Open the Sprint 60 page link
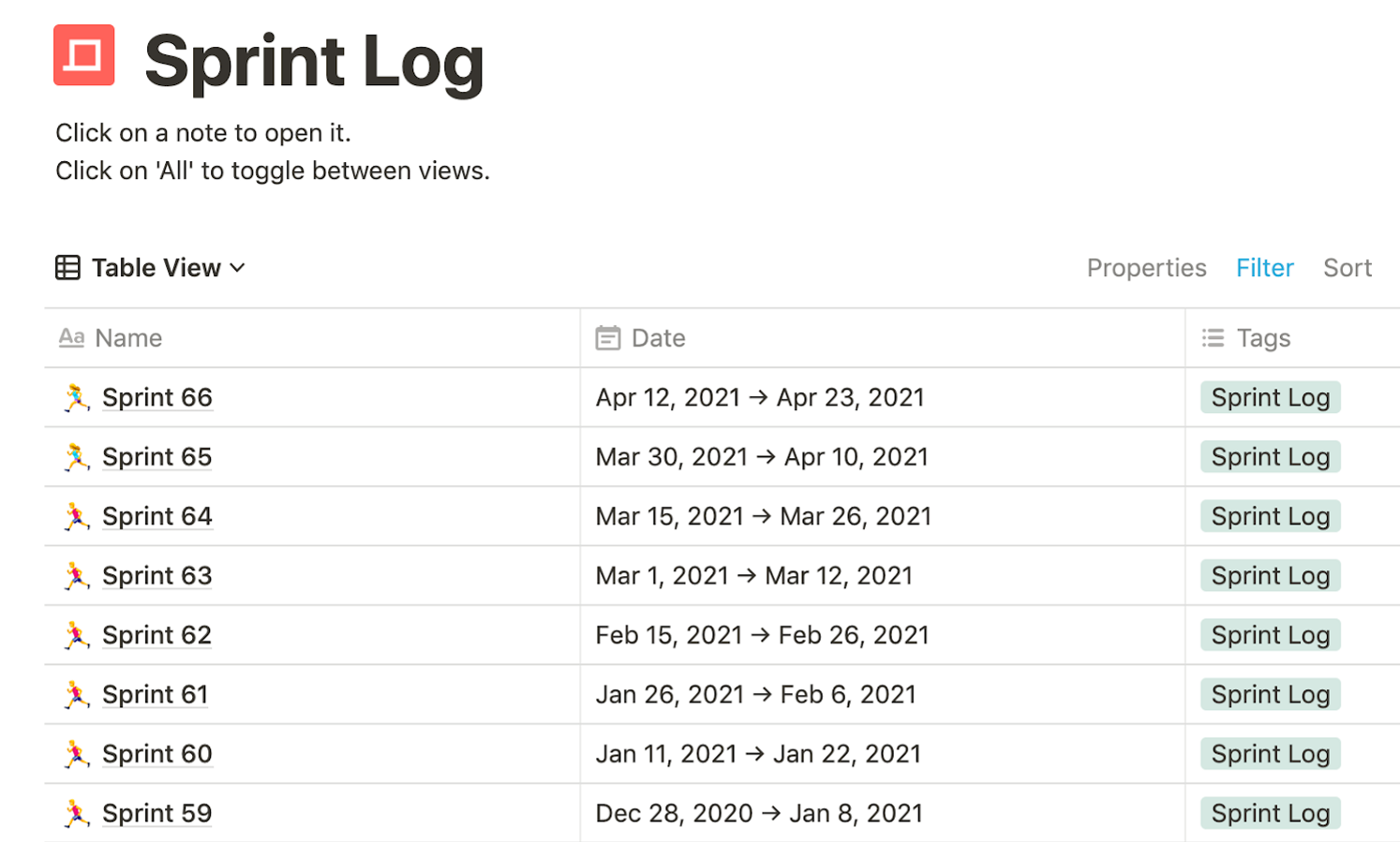The height and width of the screenshot is (842, 1400). point(156,754)
